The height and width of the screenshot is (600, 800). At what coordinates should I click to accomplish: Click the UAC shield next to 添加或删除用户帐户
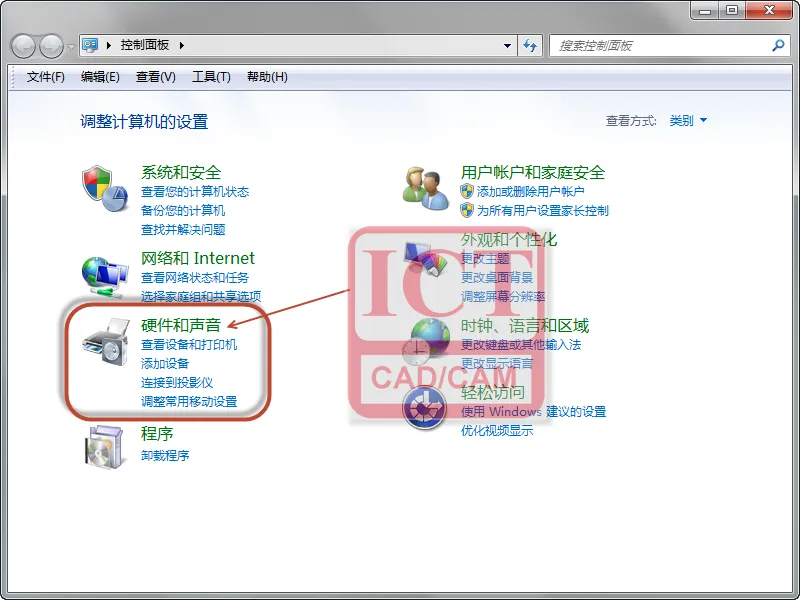click(x=467, y=191)
